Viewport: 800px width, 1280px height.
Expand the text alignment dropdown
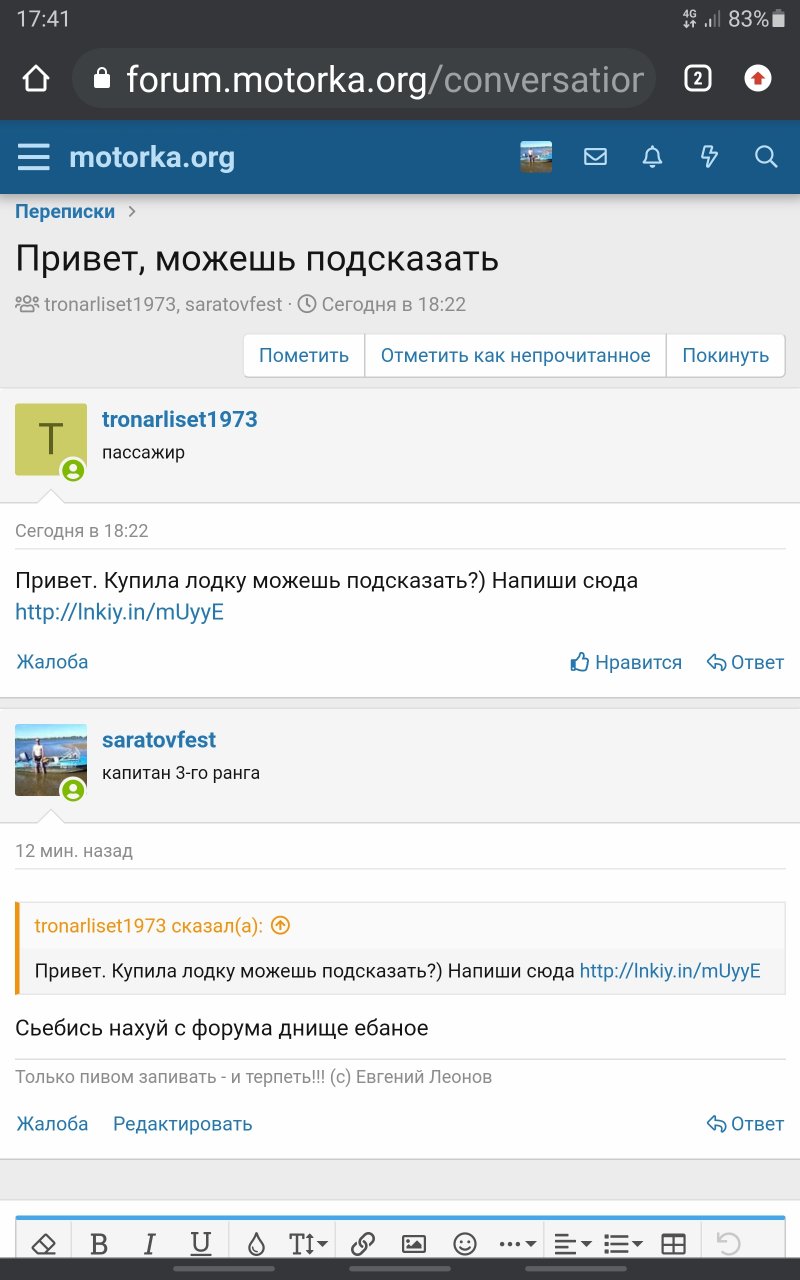point(573,1244)
